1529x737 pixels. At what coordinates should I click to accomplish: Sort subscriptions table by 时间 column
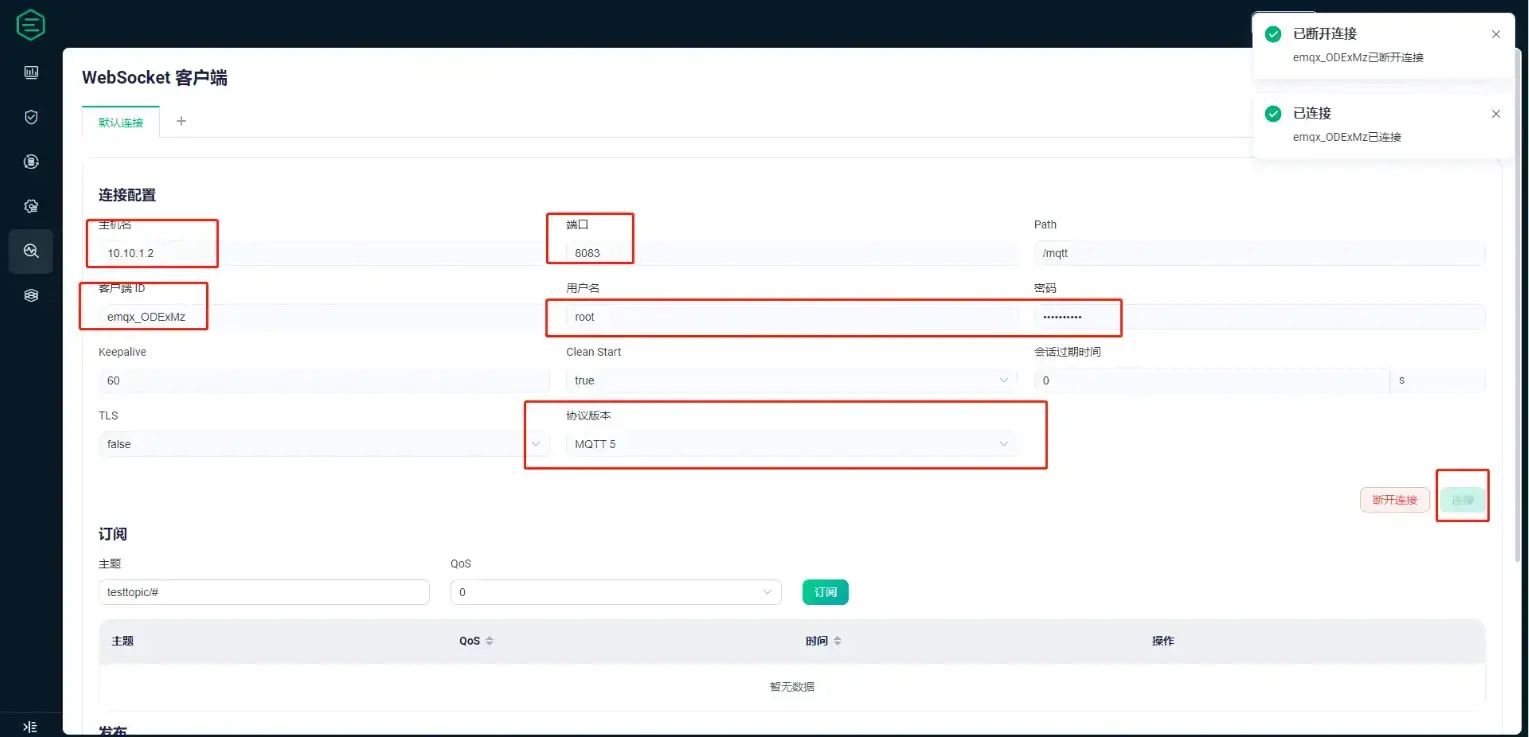coord(837,641)
